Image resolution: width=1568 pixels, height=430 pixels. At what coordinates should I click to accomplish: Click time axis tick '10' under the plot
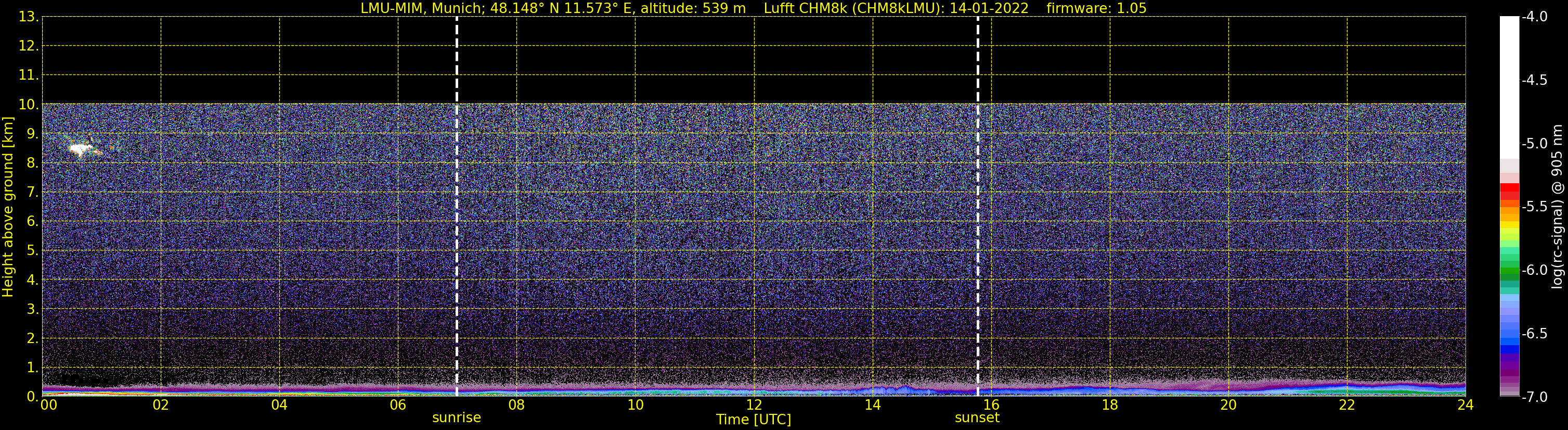[x=636, y=405]
